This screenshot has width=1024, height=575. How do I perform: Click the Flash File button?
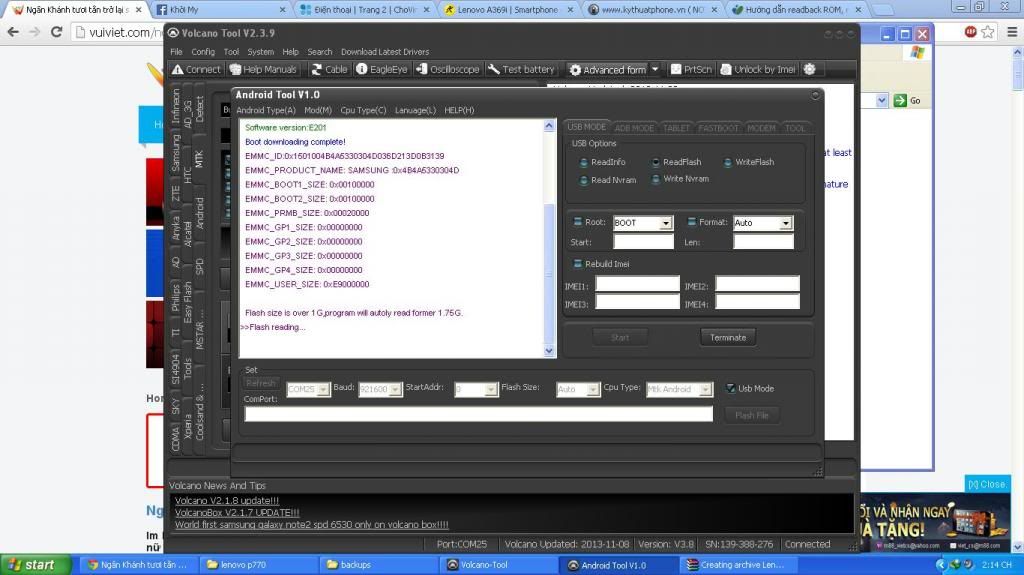752,416
